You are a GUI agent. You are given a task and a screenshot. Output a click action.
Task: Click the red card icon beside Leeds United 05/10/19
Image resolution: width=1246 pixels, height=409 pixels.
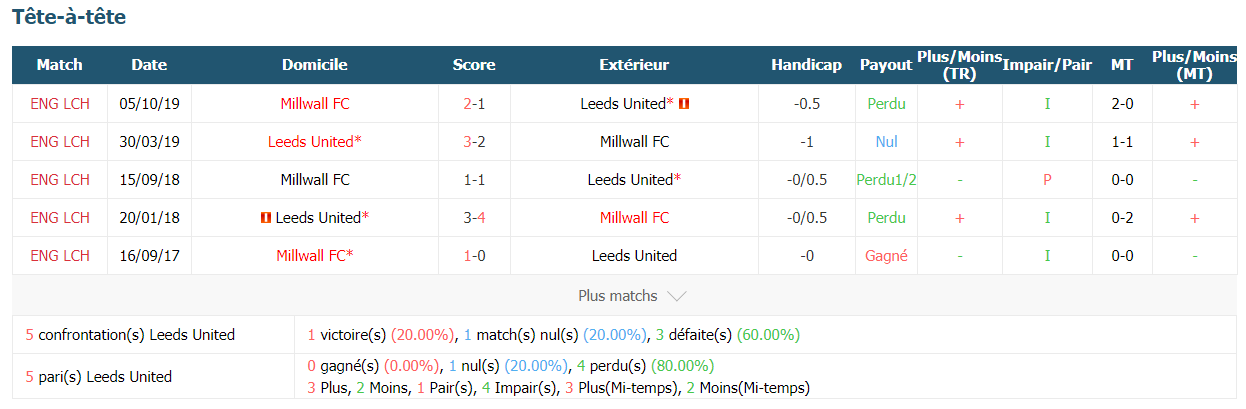tap(685, 104)
